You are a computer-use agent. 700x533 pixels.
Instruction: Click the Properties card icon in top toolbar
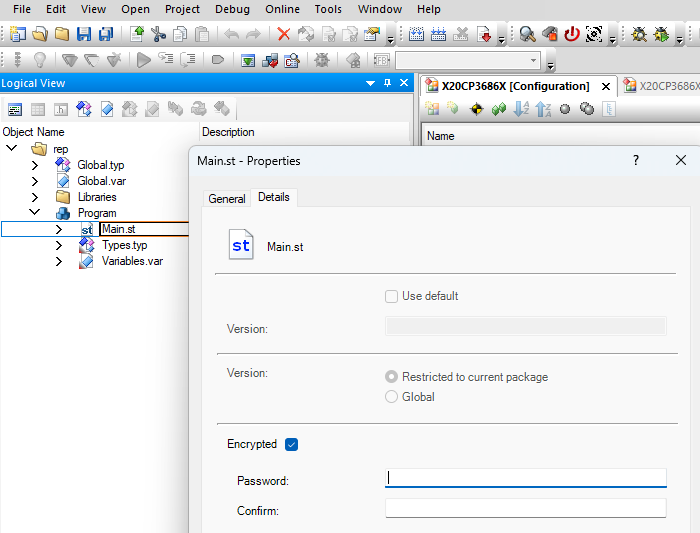[x=371, y=34]
